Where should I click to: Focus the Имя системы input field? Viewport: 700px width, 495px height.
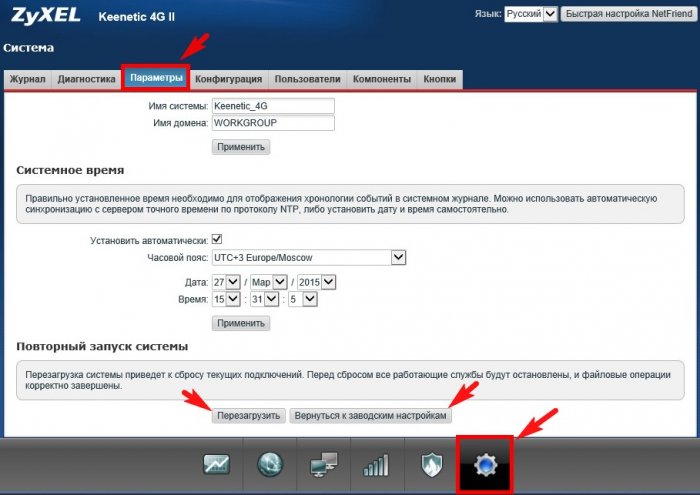273,106
